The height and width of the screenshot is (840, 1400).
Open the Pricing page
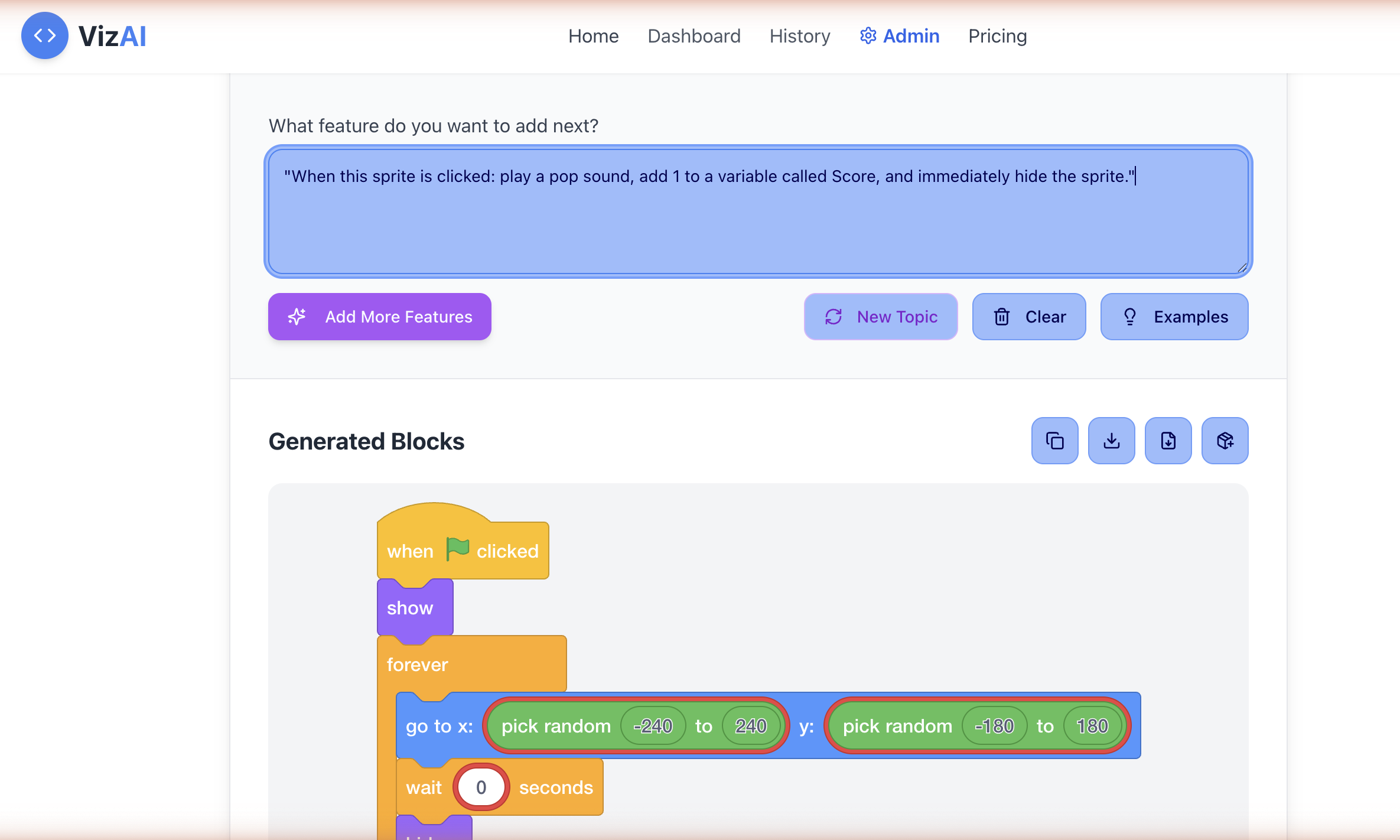tap(997, 36)
